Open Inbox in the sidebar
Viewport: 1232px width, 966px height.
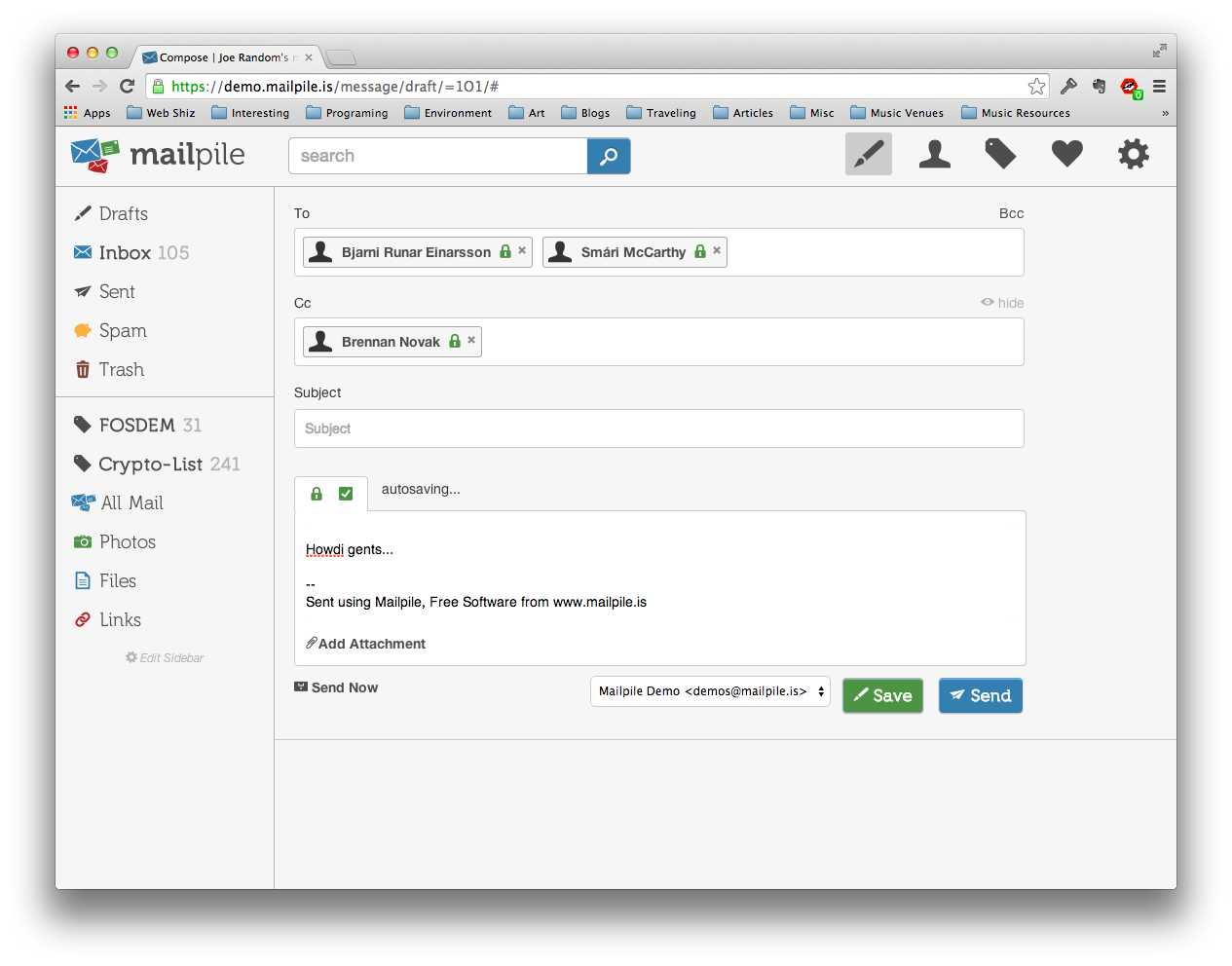pyautogui.click(x=125, y=252)
